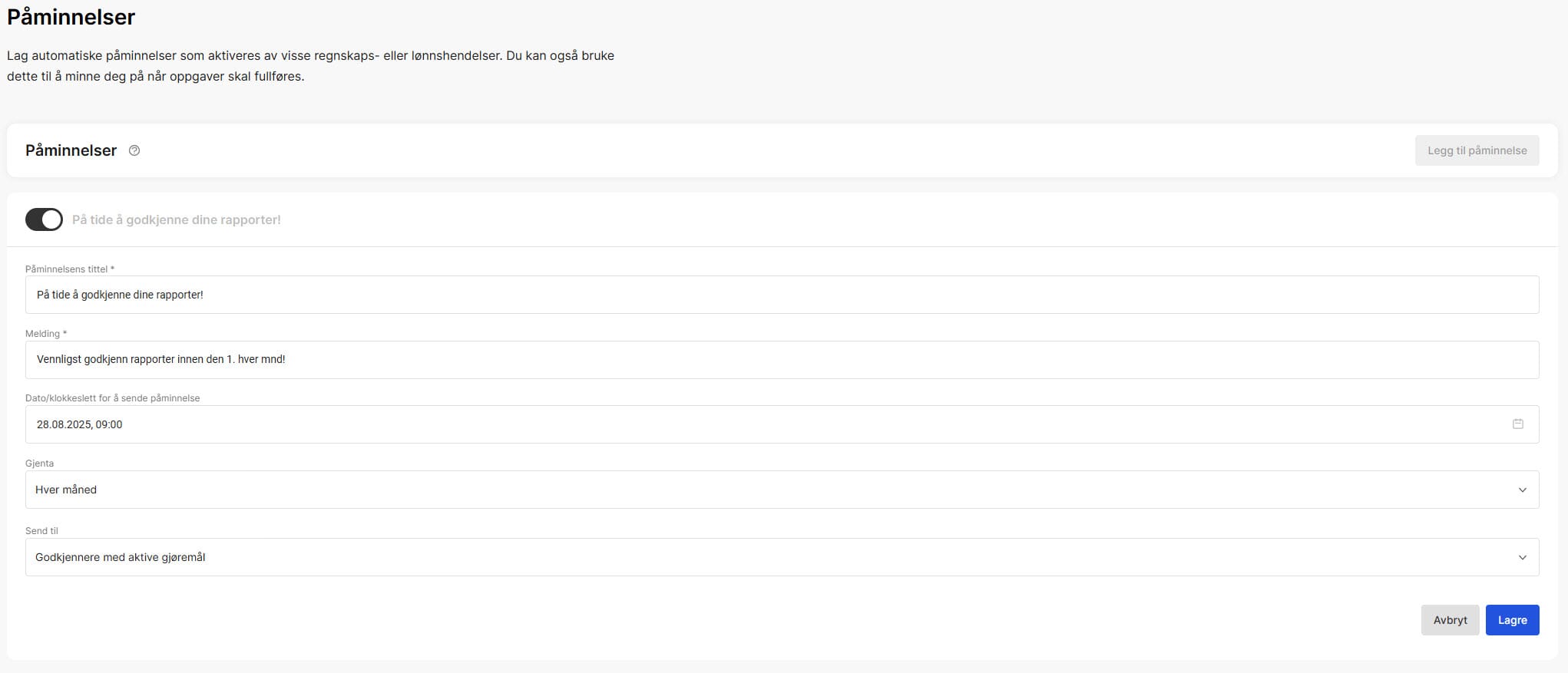Screen dimensions: 1568x673
Task: Click the Påminnelser section card heading
Action: click(71, 150)
